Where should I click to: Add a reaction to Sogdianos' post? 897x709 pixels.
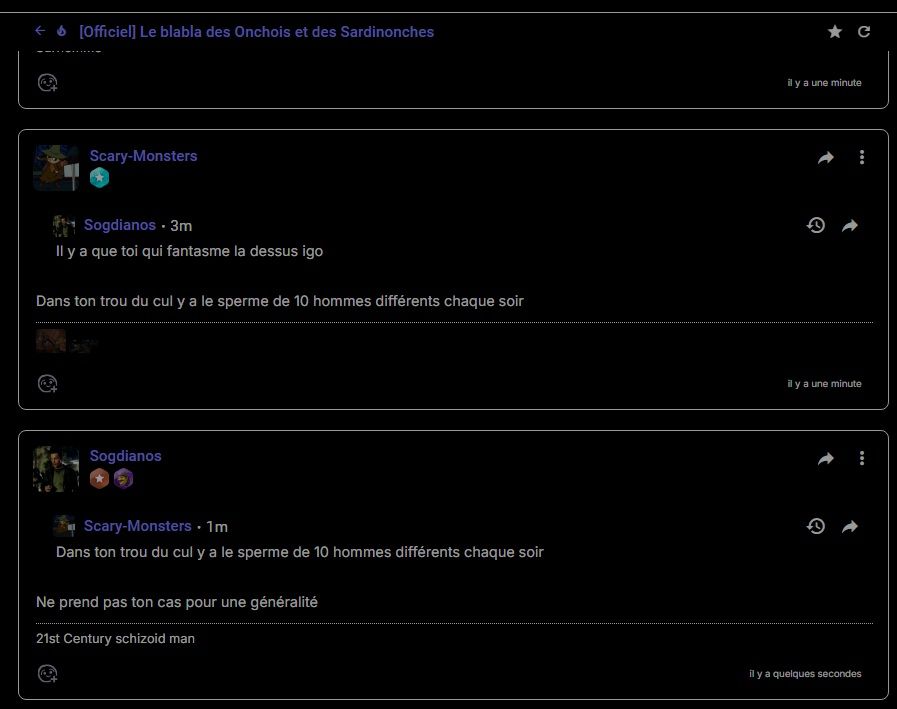[x=47, y=674]
